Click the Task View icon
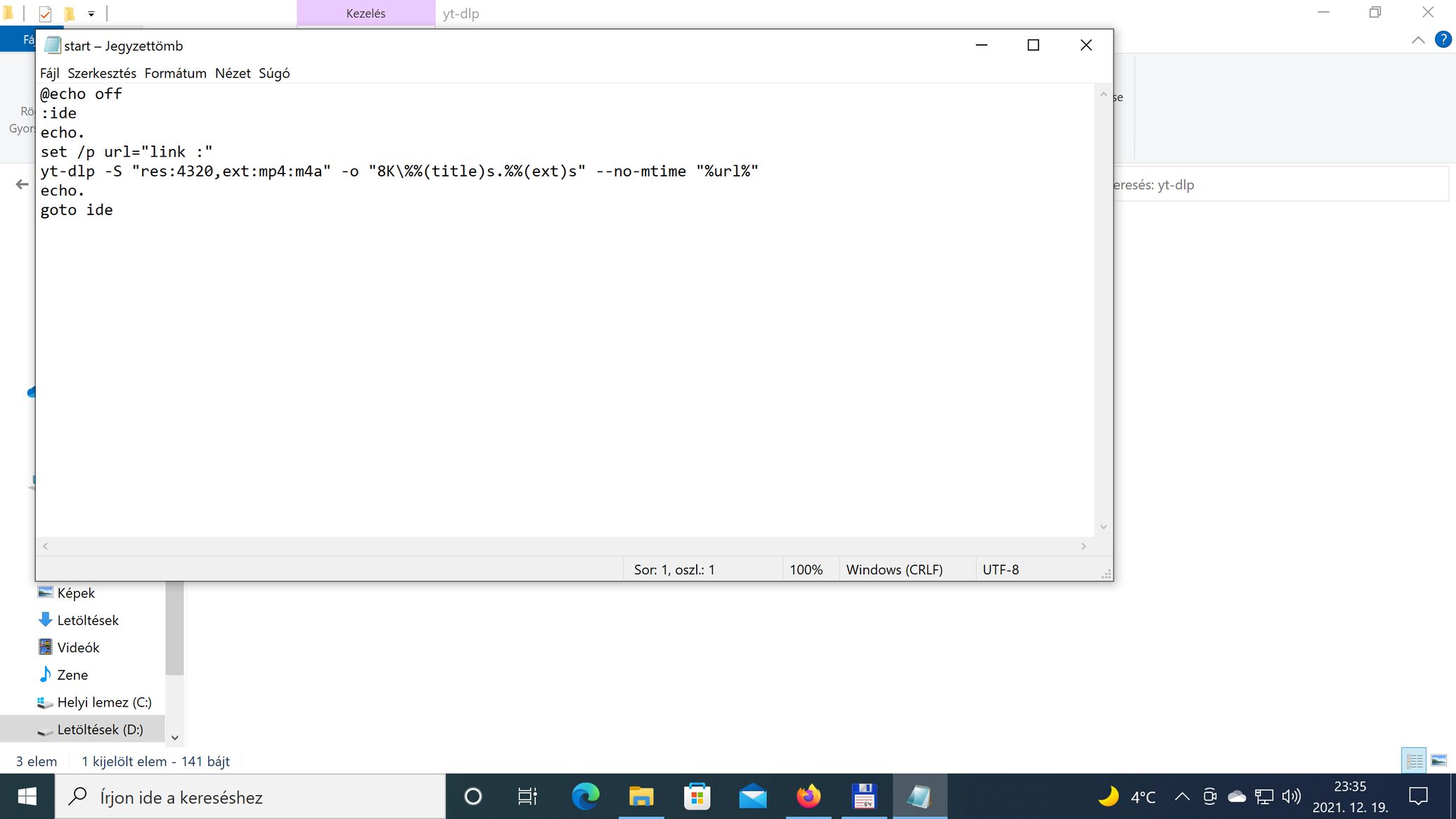 [527, 797]
